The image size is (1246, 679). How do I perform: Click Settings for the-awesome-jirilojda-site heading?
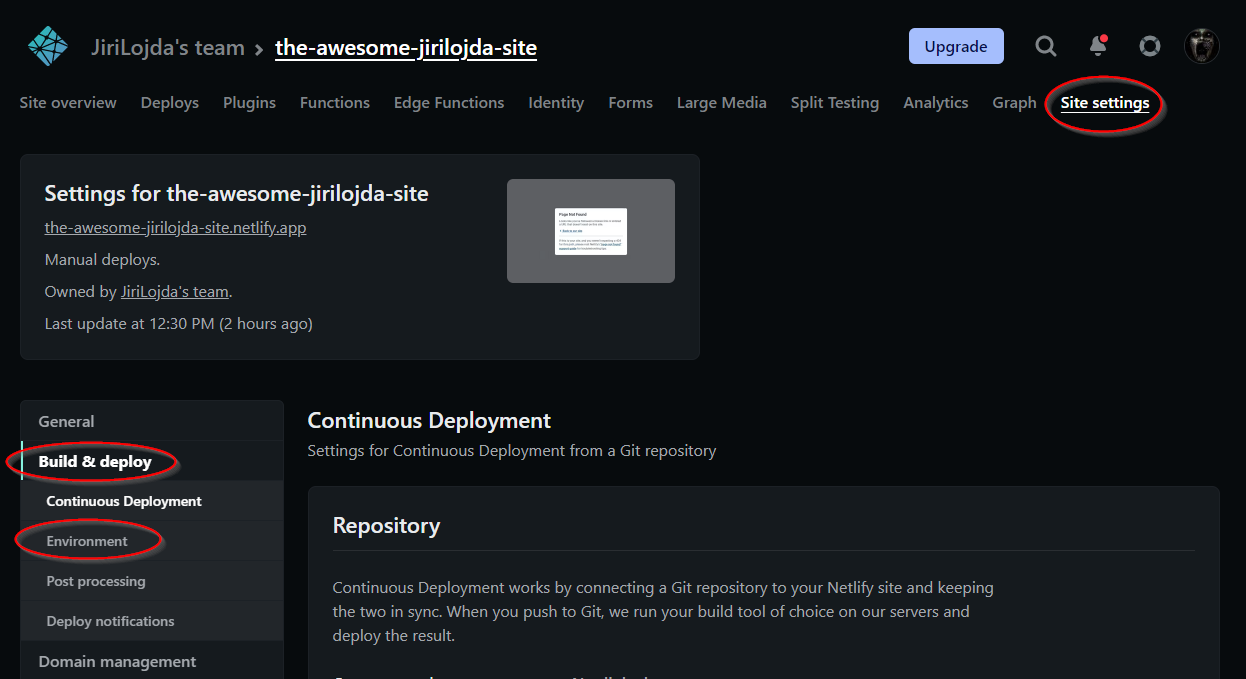(x=237, y=193)
